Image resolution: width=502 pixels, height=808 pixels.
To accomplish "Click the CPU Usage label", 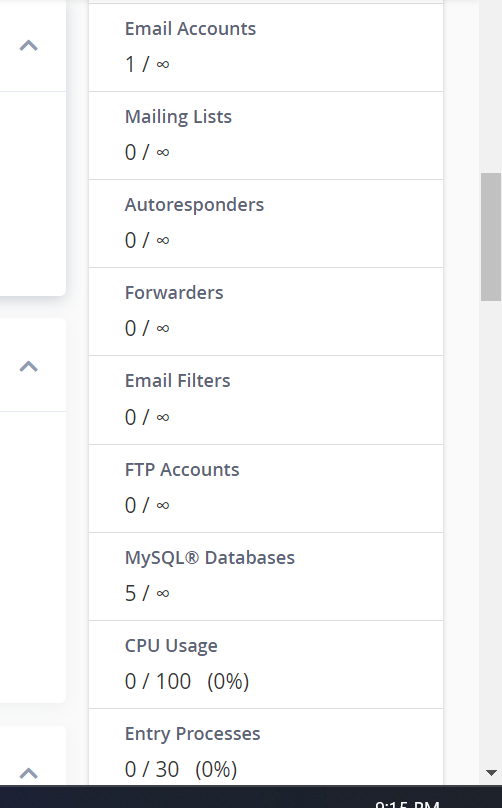I will coord(171,646).
